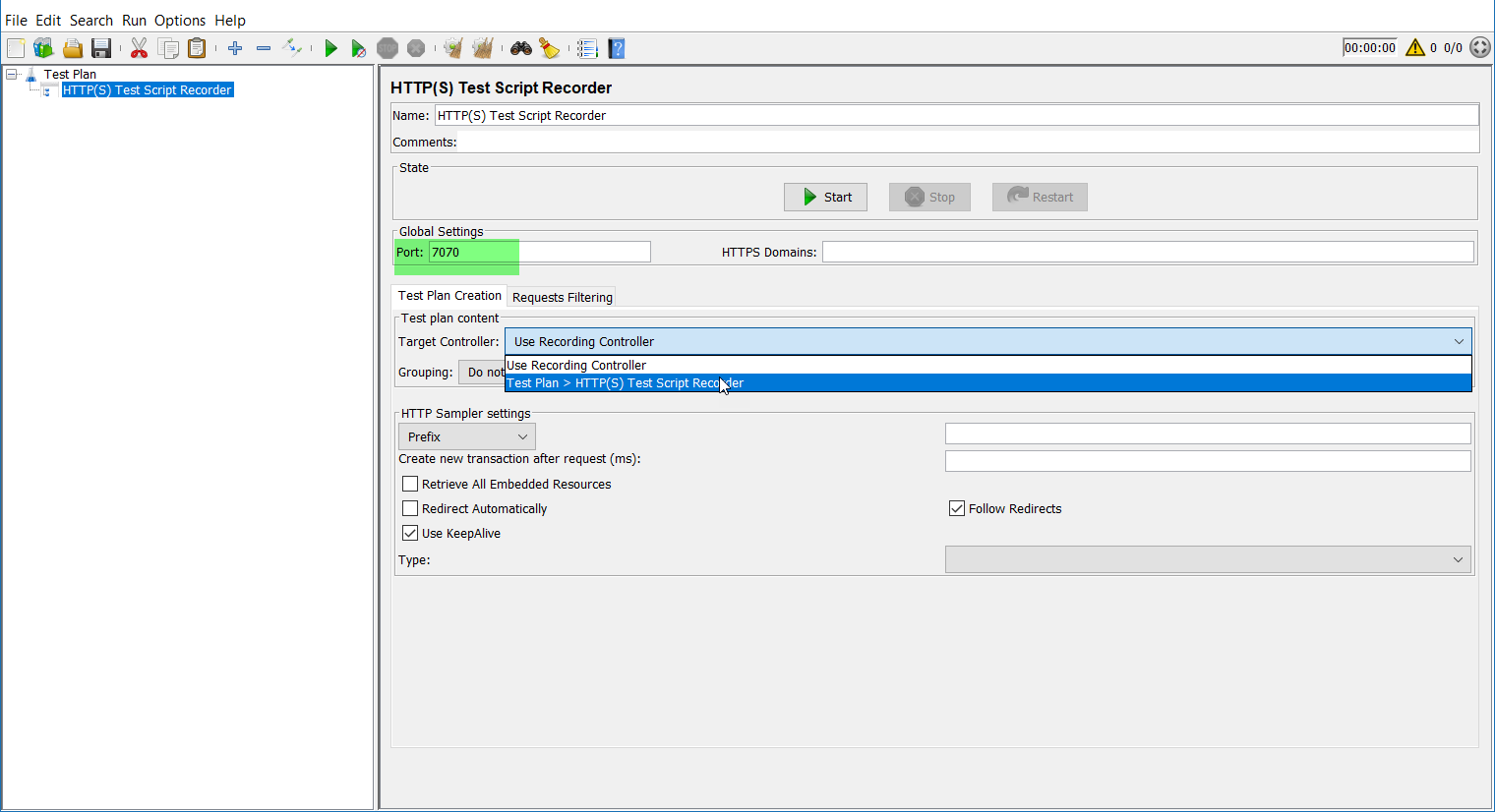
Task: Click the grayed Shutdown X icon
Action: coord(416,48)
